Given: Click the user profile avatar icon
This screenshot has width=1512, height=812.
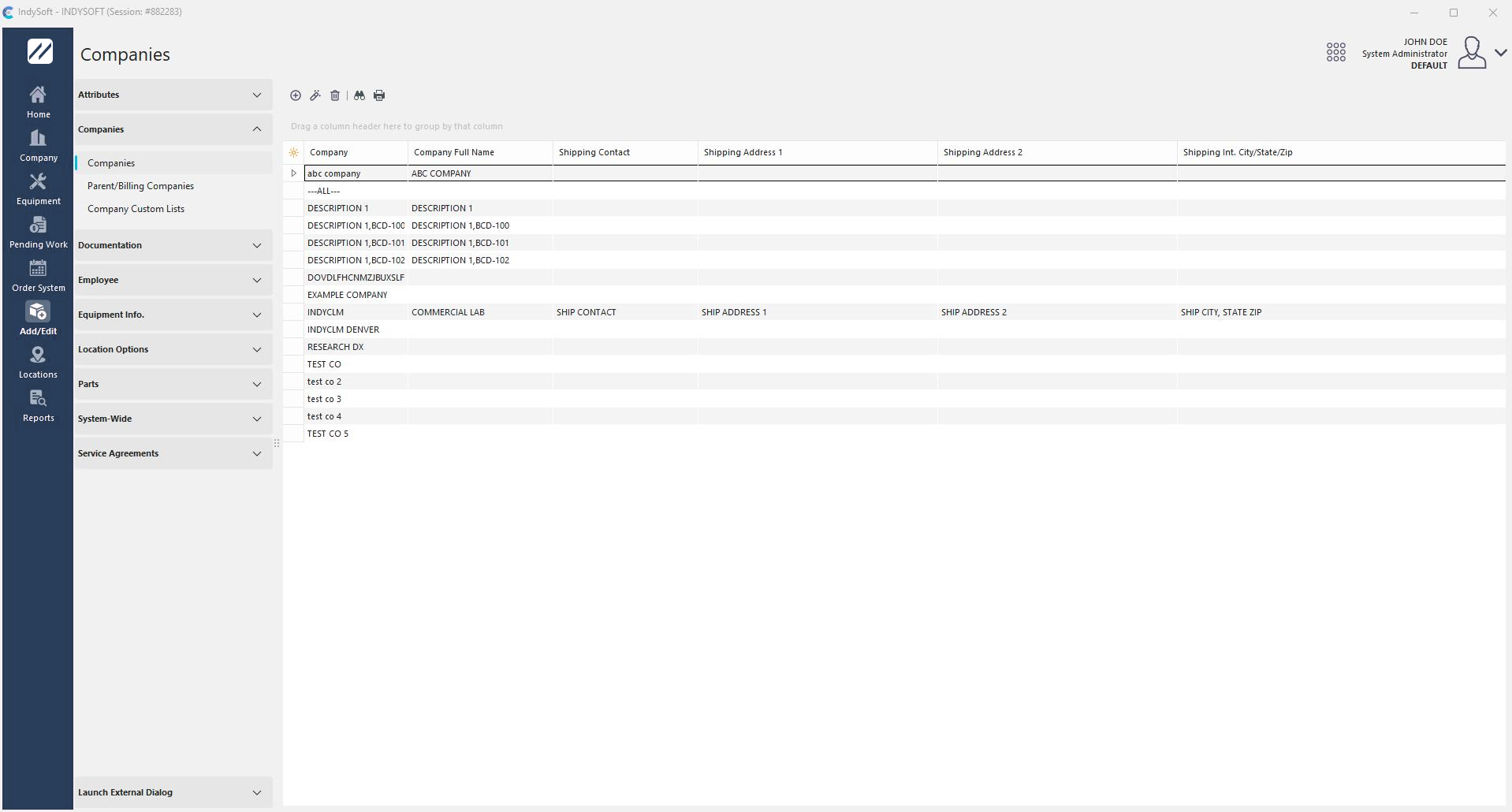Looking at the screenshot, I should [1472, 53].
